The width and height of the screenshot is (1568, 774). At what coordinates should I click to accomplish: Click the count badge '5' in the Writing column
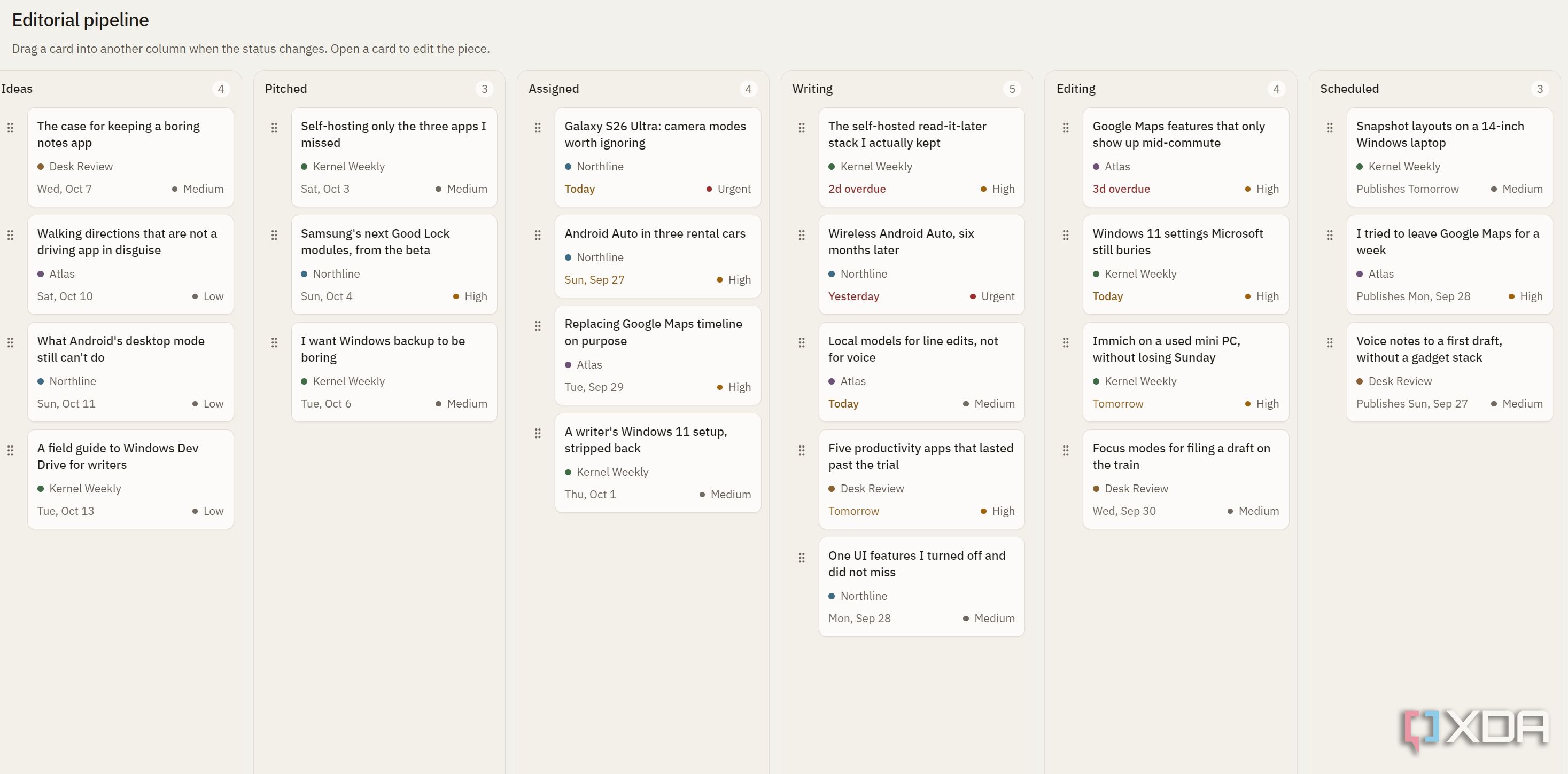point(1012,89)
